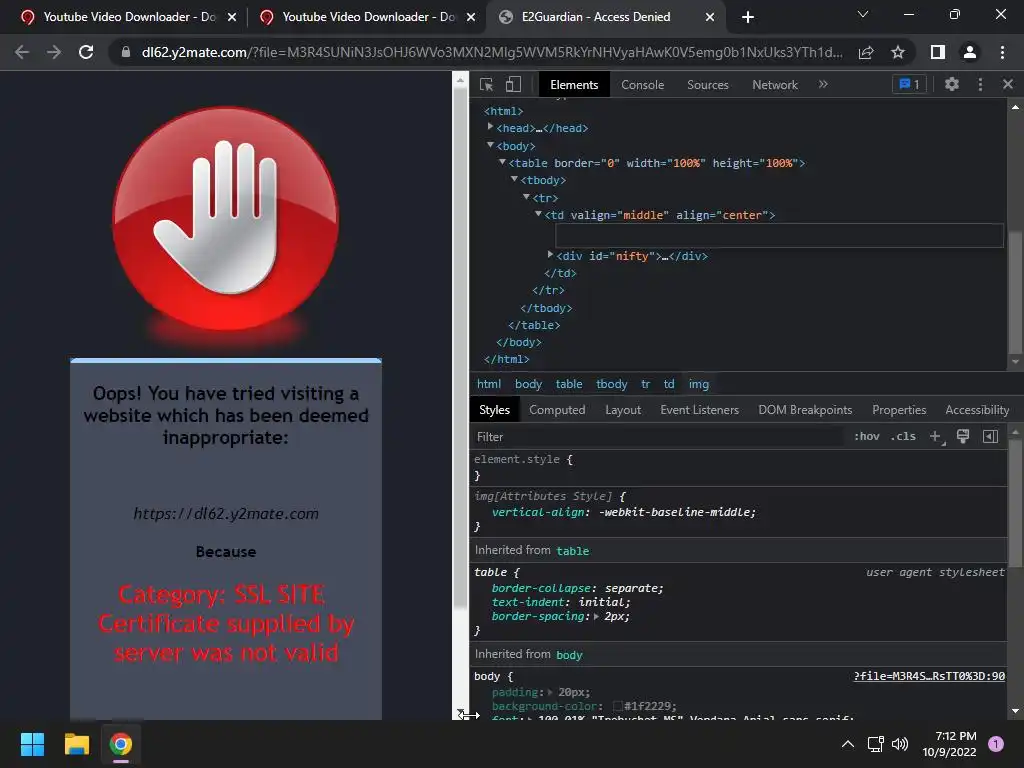Screen dimensions: 1024x768
Task: Select img in the breadcrumb bar
Action: coord(698,384)
